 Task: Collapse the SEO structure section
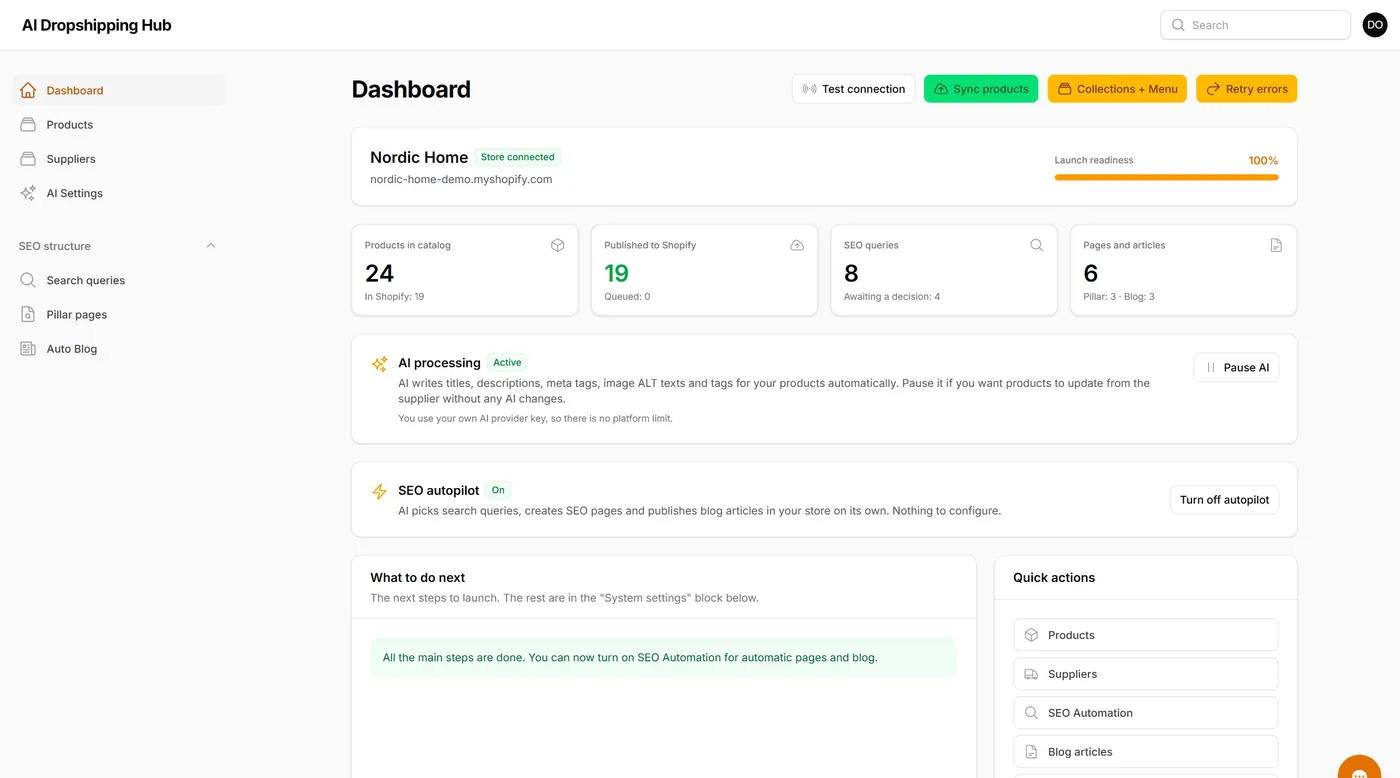[x=211, y=246]
